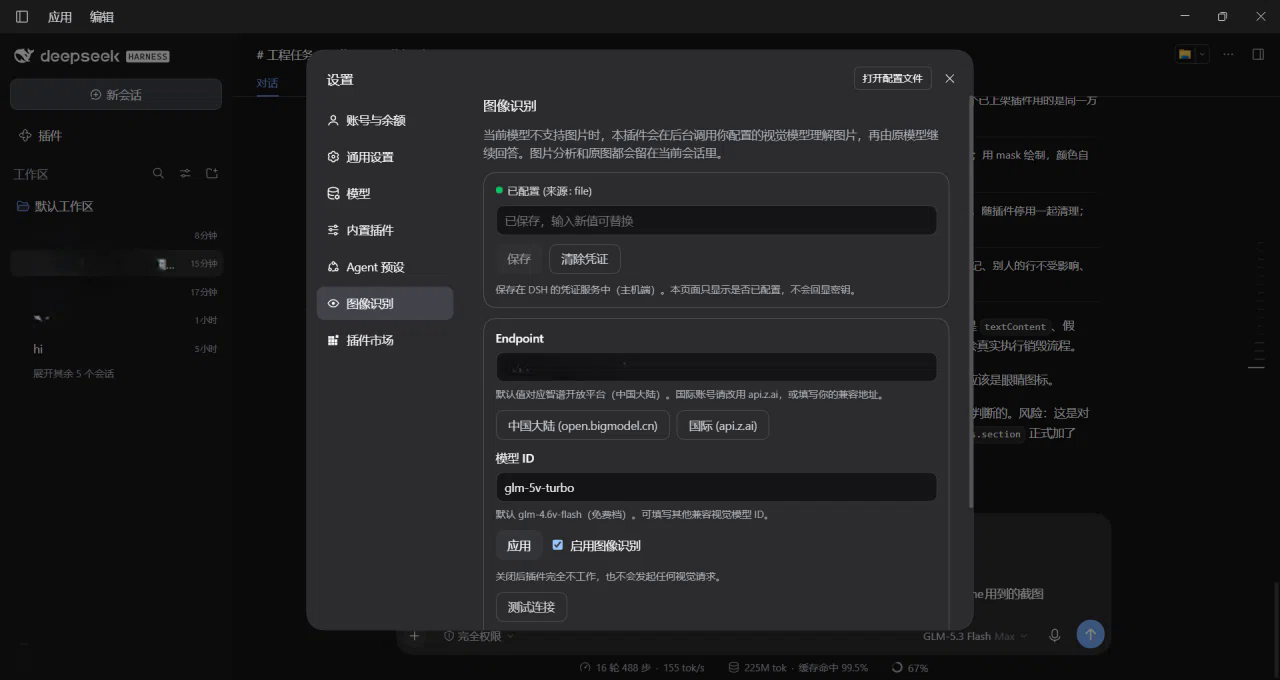Click the 应用 apply button
Viewport: 1280px width, 680px height.
point(519,545)
